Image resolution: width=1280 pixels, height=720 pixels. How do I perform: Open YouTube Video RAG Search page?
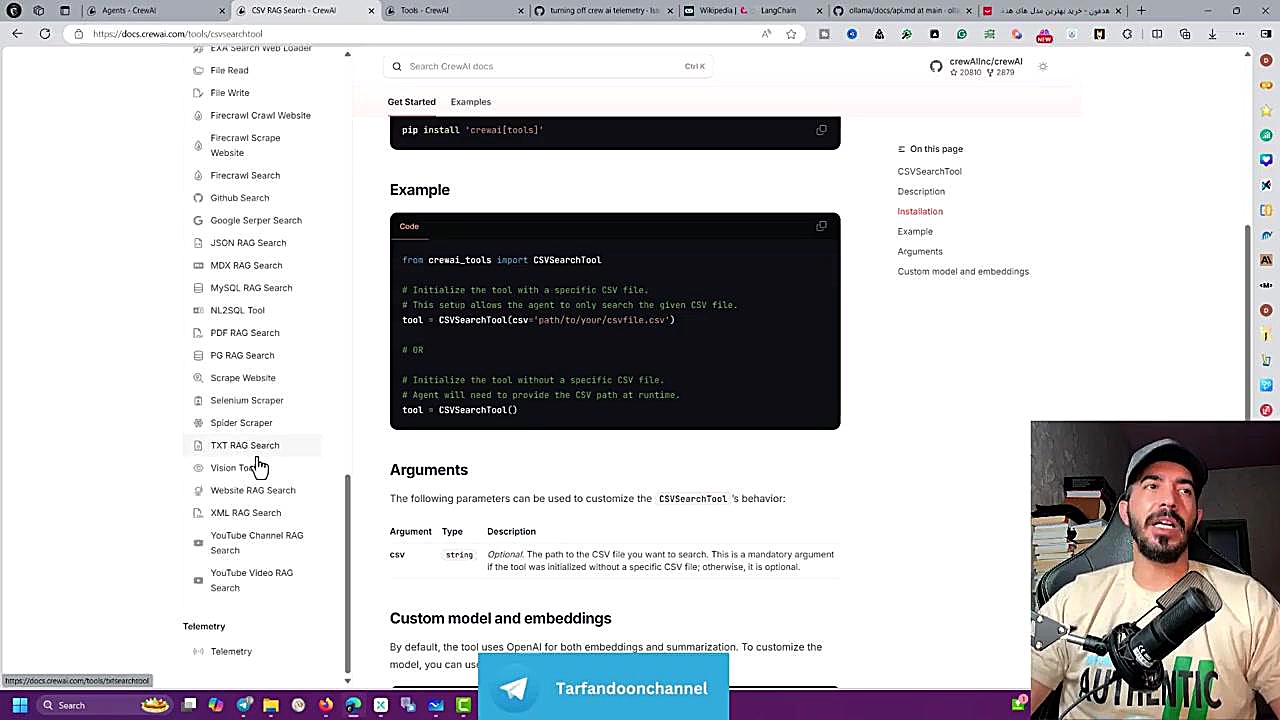coord(251,580)
